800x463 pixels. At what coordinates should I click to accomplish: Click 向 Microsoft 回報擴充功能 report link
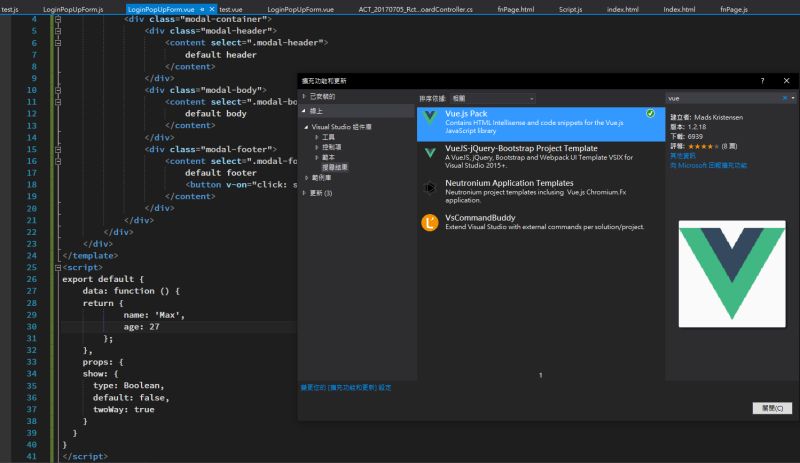[x=709, y=165]
